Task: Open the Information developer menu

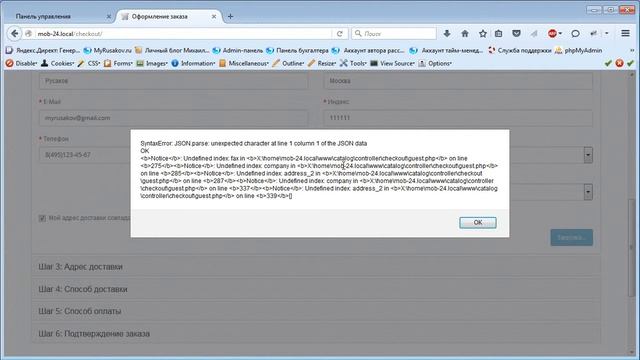Action: point(193,63)
